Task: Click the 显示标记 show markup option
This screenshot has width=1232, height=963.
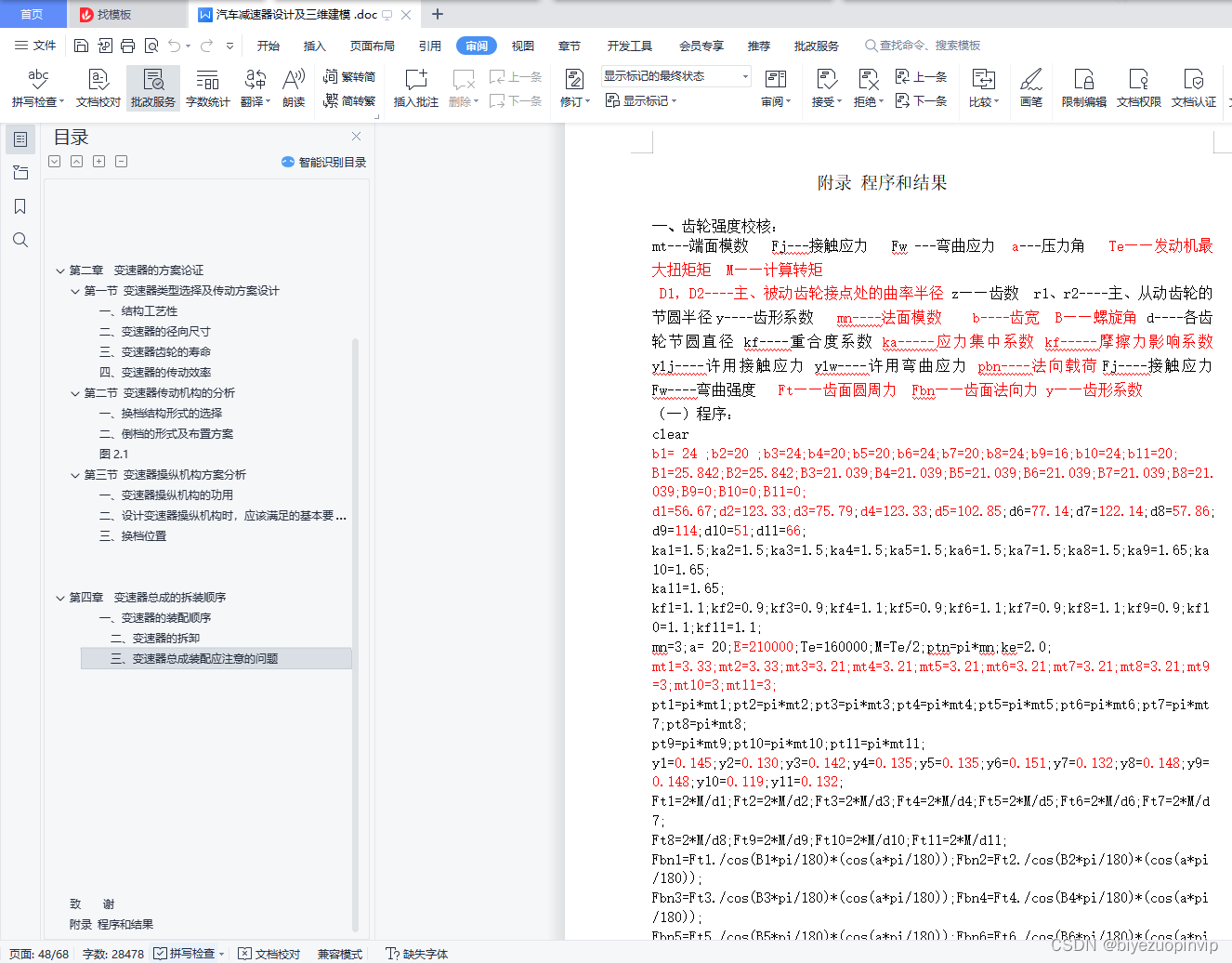Action: pos(641,100)
